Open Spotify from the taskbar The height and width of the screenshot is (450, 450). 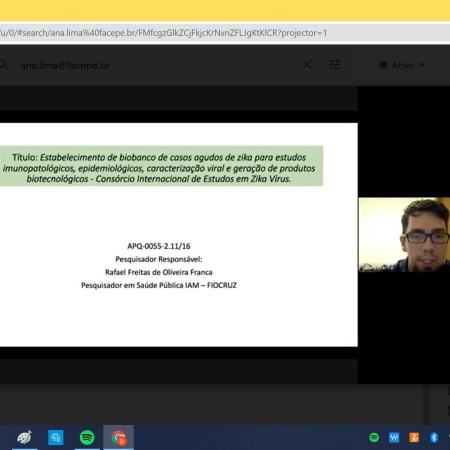[x=87, y=437]
